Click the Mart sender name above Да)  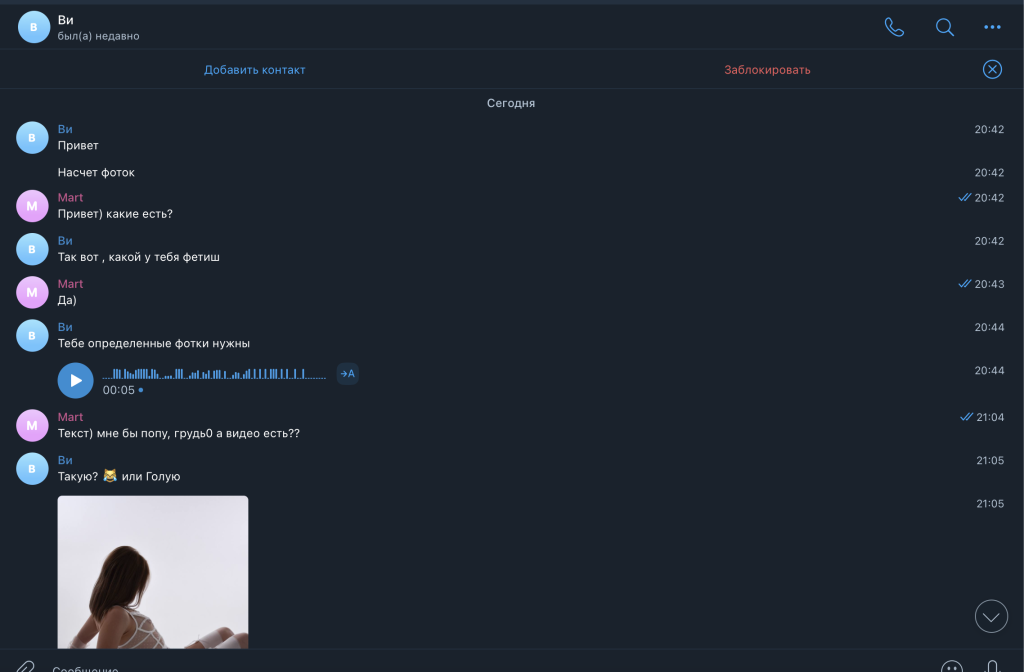70,284
